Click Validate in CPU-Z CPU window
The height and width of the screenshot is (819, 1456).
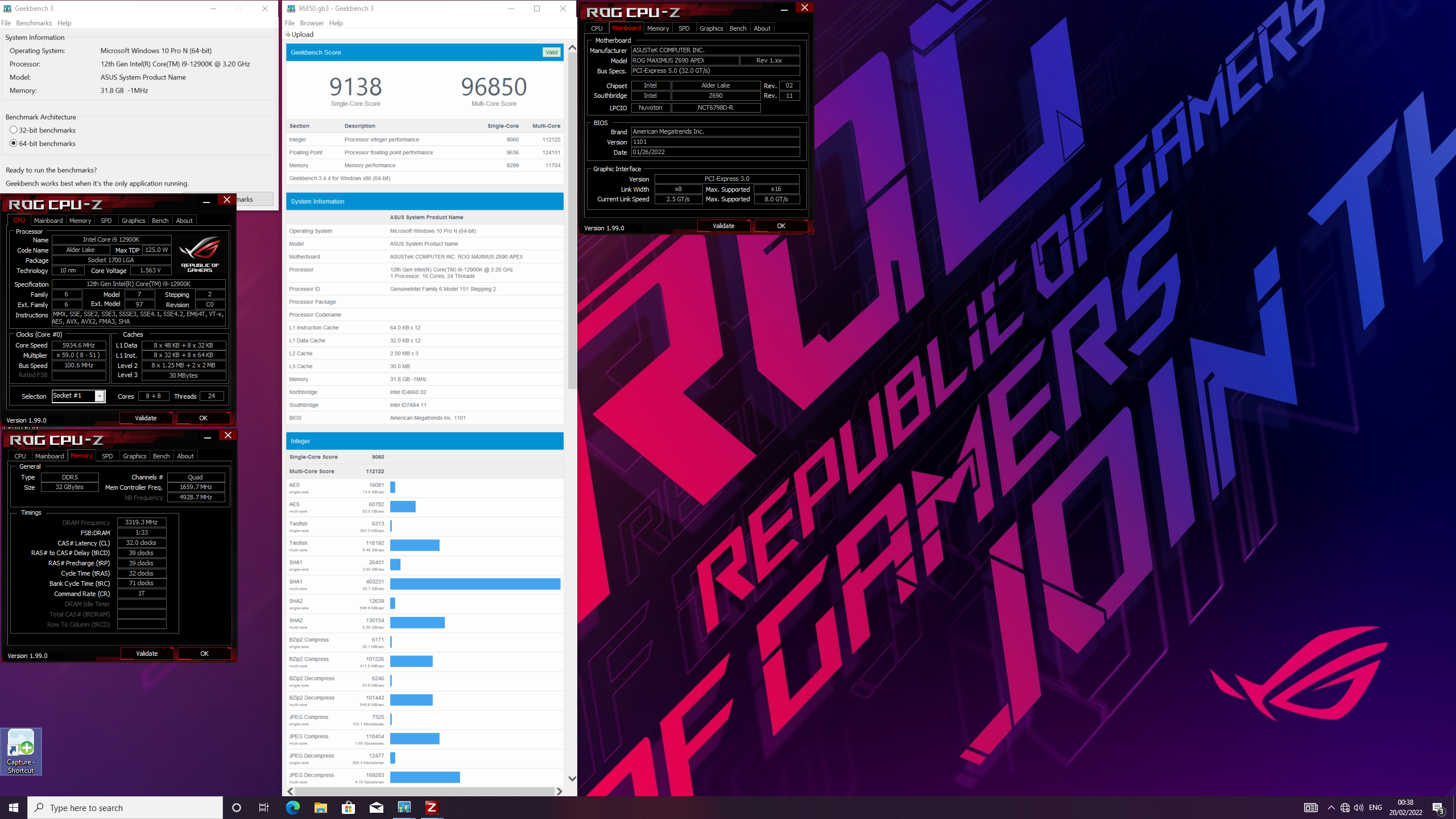tap(146, 418)
